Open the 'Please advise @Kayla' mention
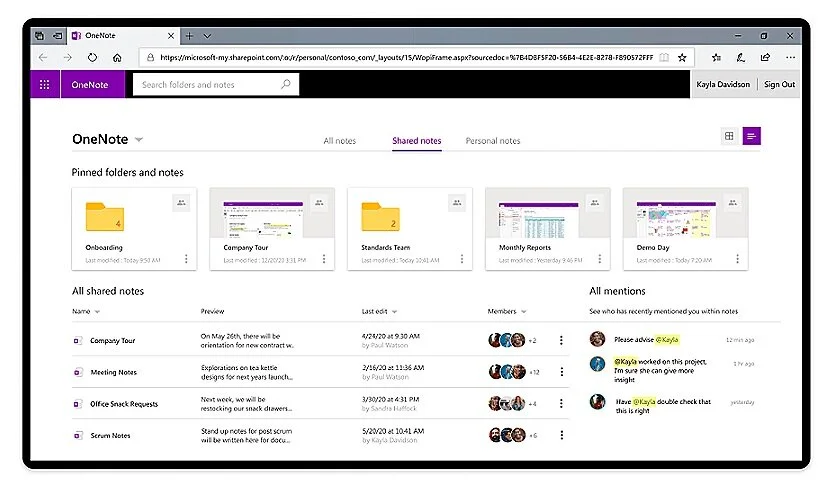 pyautogui.click(x=646, y=340)
